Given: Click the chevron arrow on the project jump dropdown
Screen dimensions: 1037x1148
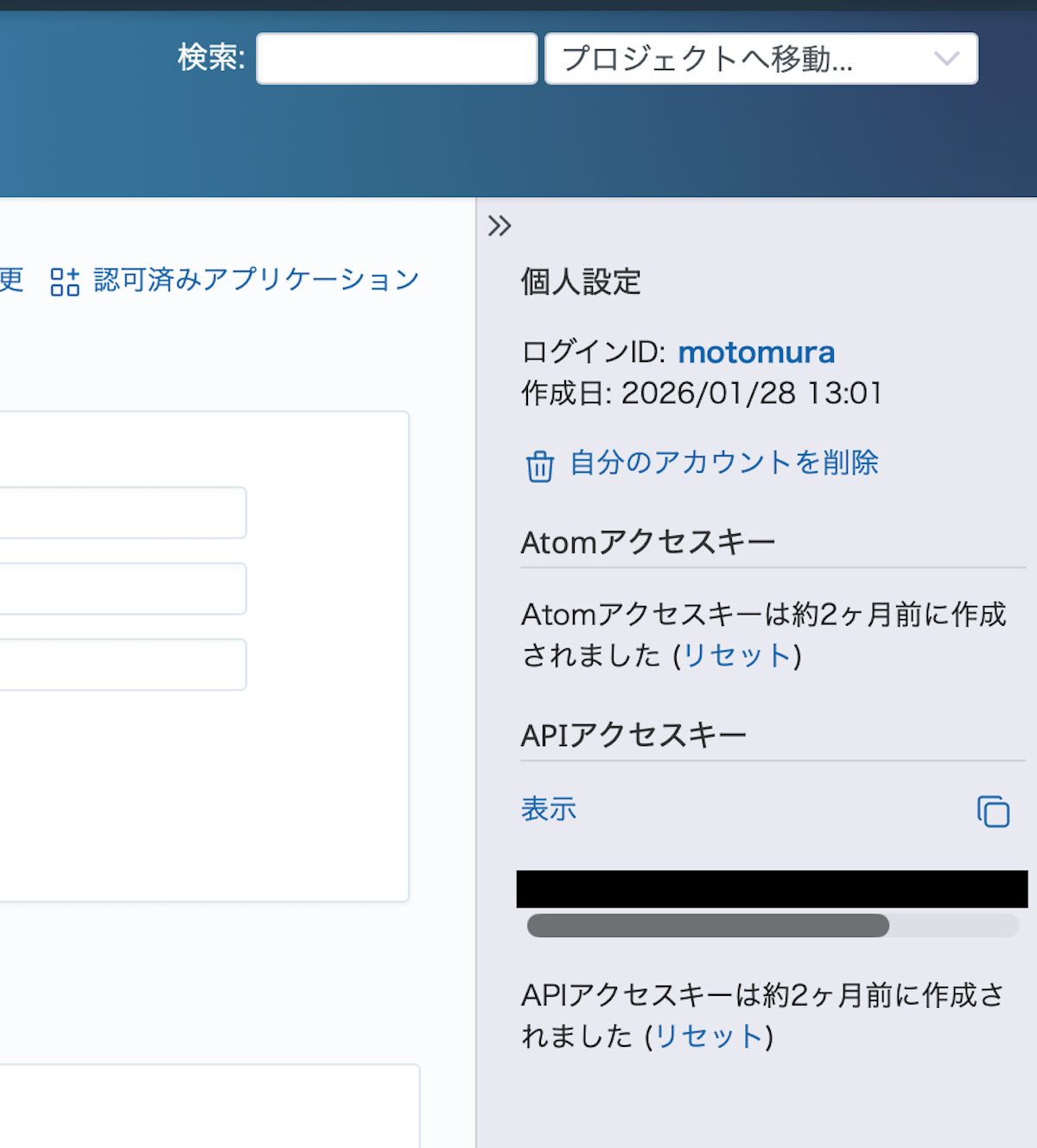Looking at the screenshot, I should click(946, 59).
